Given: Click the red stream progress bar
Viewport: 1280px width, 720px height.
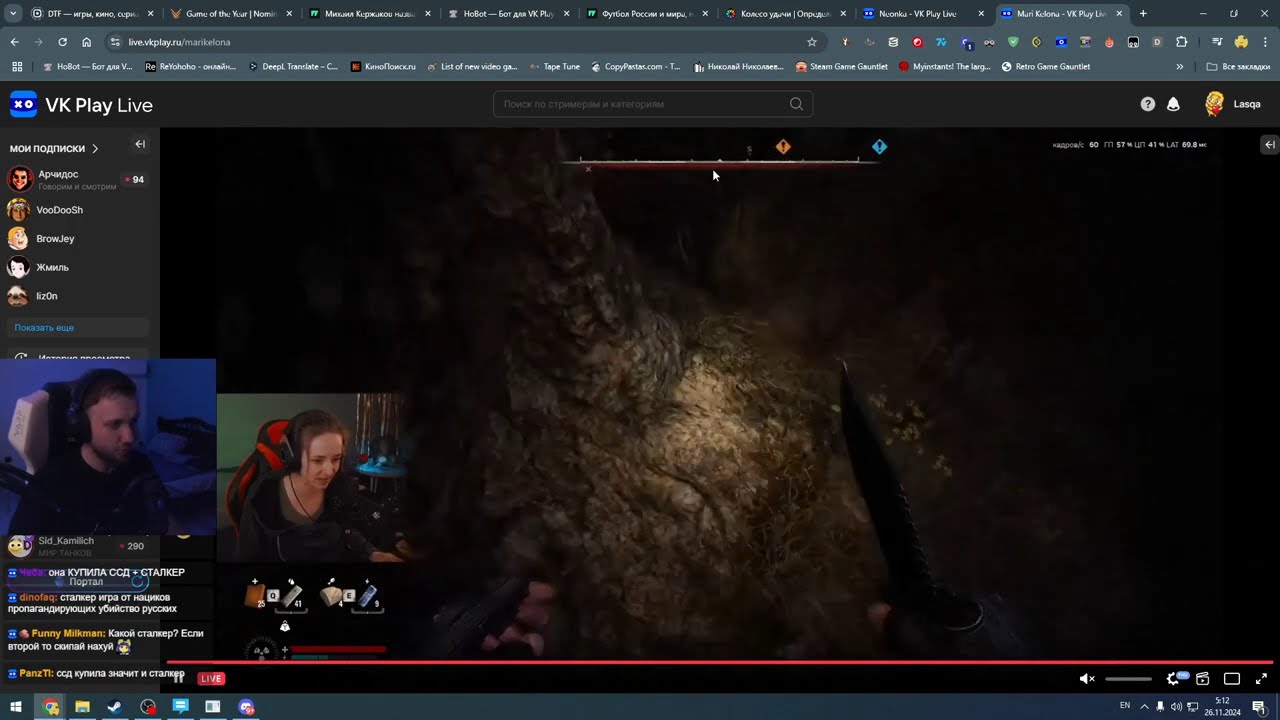Looking at the screenshot, I should (x=720, y=662).
